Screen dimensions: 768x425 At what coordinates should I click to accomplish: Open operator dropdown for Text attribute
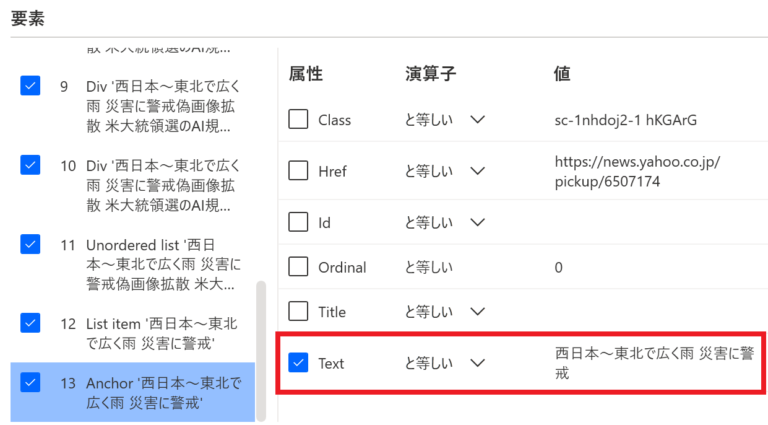point(477,363)
